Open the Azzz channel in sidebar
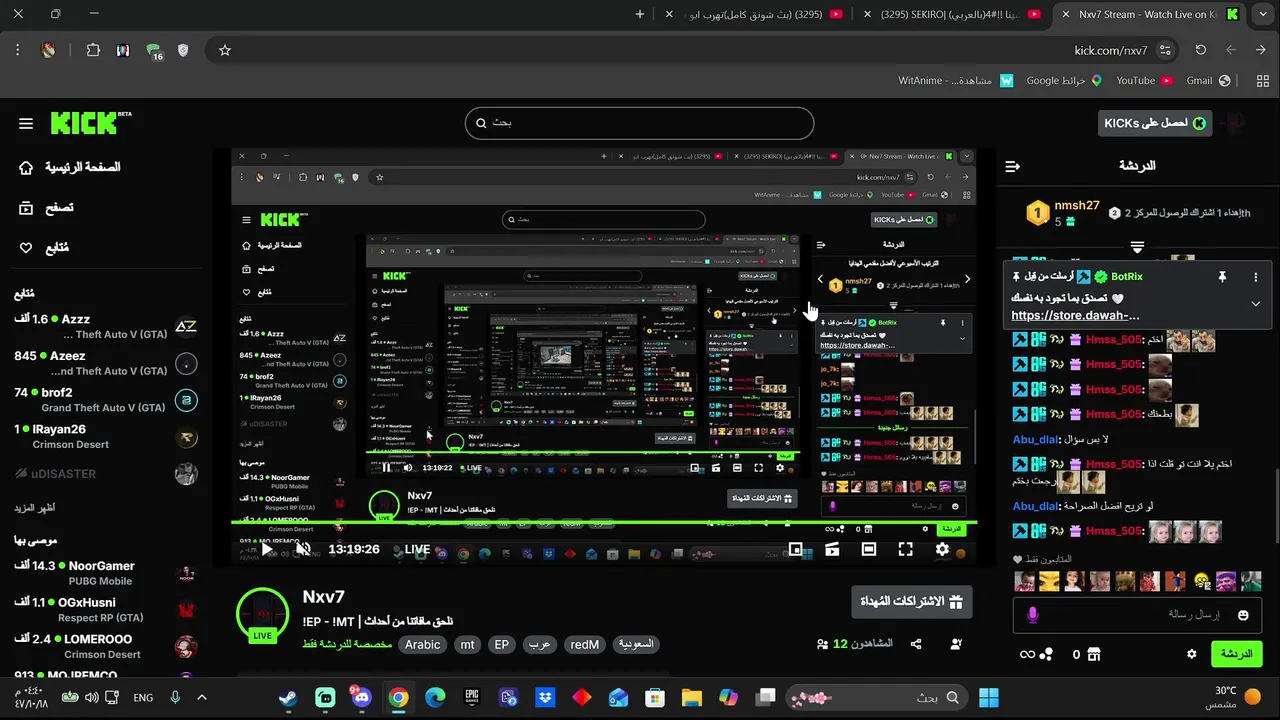Image resolution: width=1280 pixels, height=720 pixels. point(105,326)
